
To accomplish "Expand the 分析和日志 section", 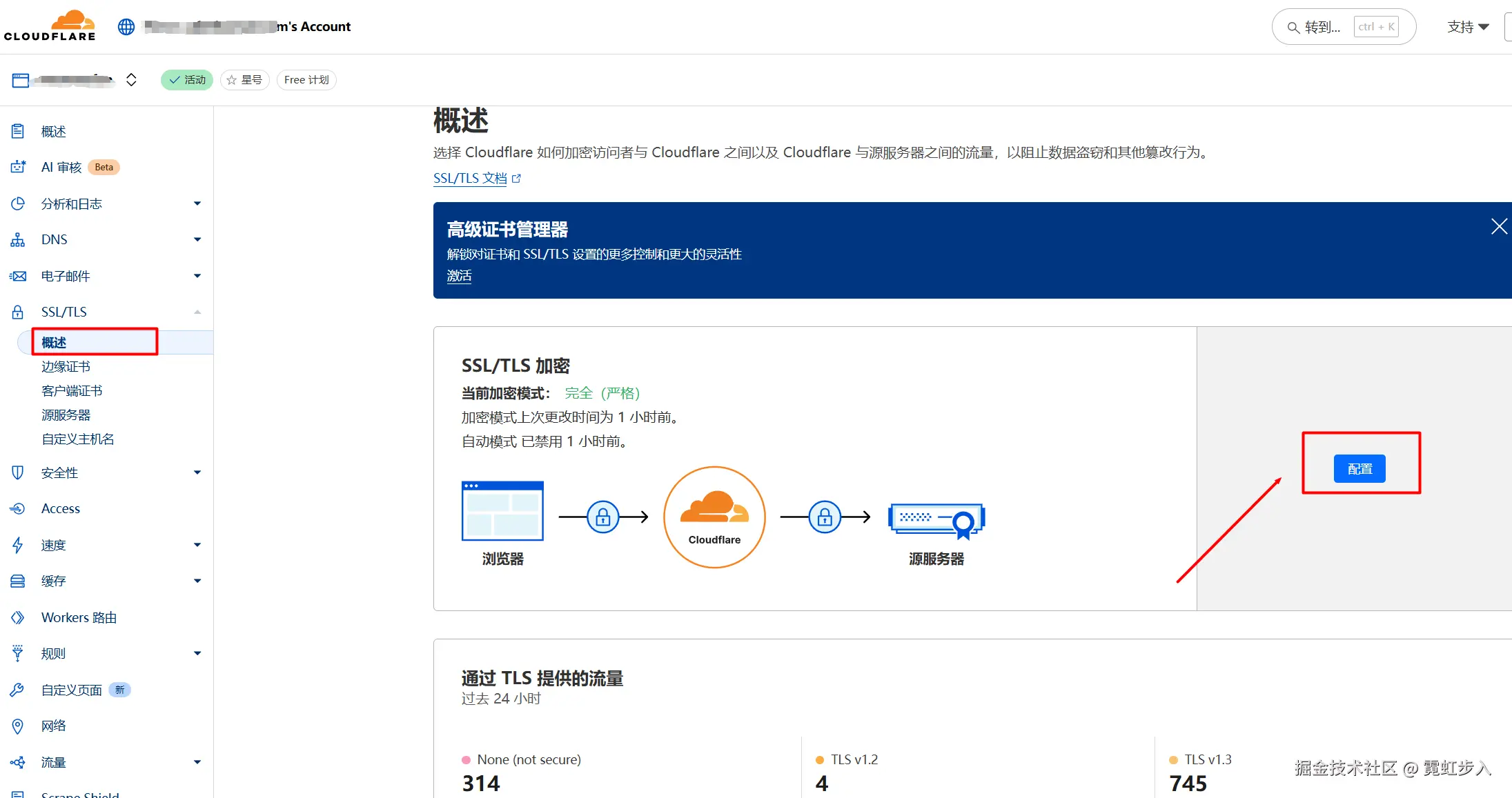I will coord(197,203).
